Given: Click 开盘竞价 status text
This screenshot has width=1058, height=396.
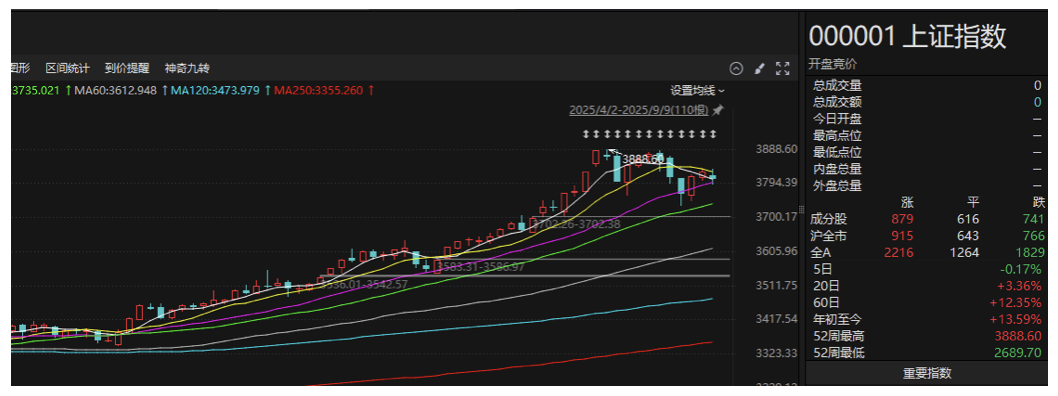Looking at the screenshot, I should [x=833, y=65].
